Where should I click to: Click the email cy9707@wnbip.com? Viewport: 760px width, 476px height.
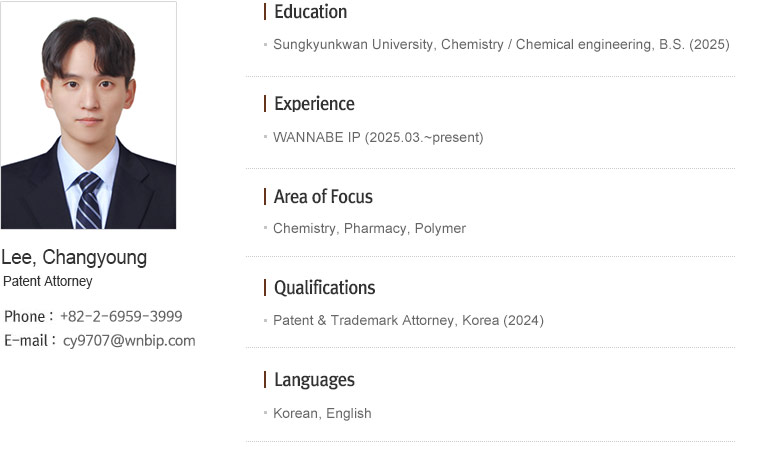tap(129, 340)
